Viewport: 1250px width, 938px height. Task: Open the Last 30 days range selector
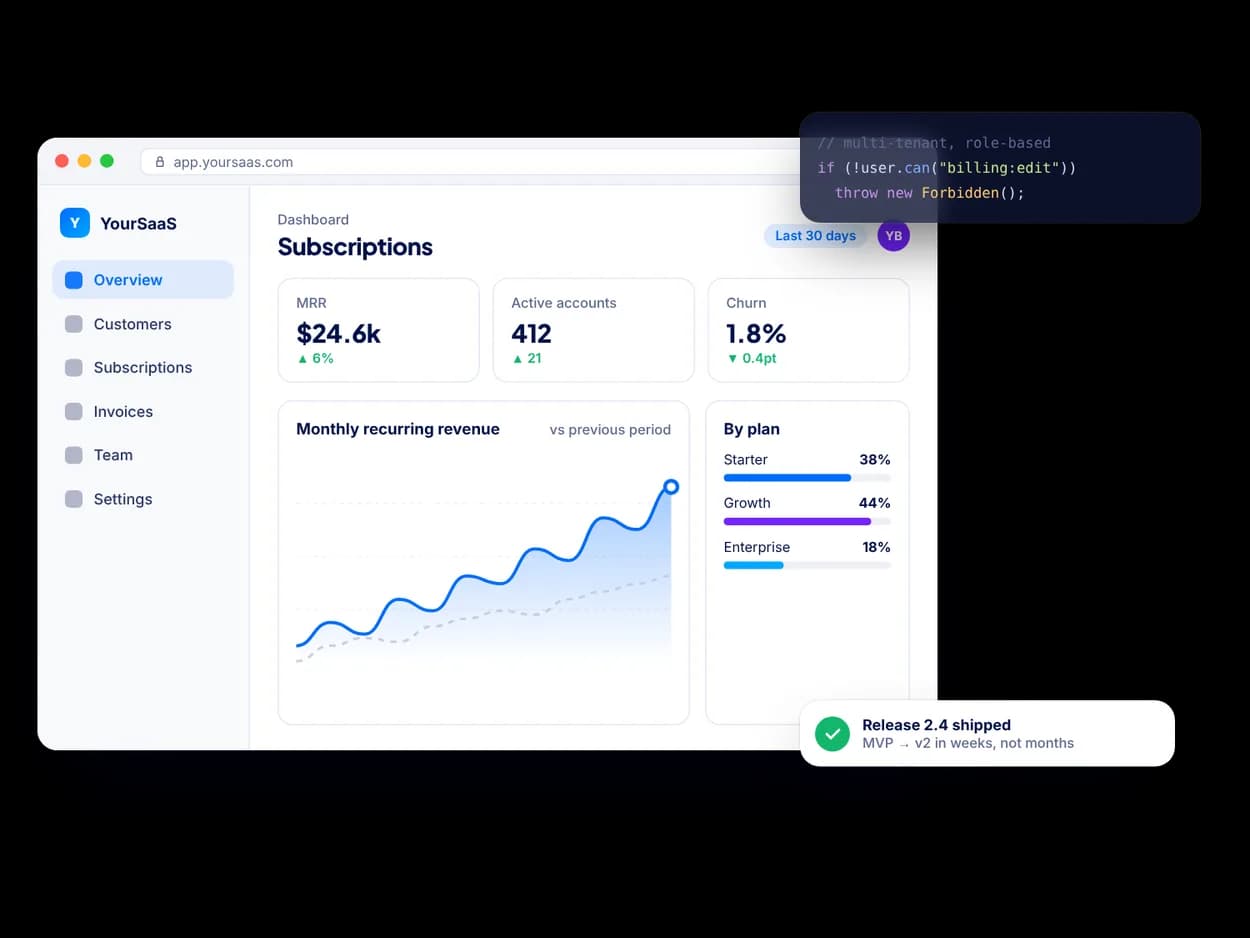(x=815, y=236)
